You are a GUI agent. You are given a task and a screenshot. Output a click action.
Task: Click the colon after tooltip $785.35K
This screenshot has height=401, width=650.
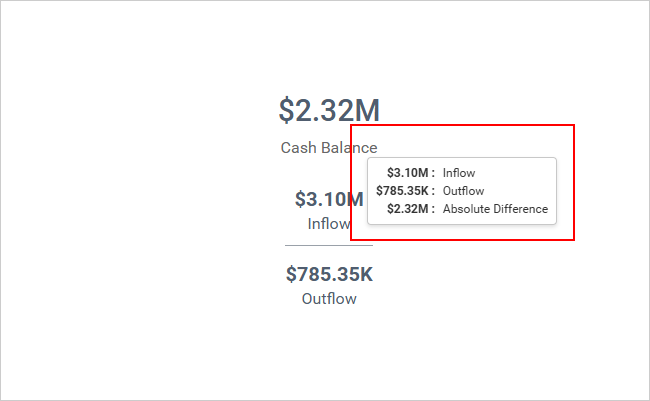[x=433, y=191]
